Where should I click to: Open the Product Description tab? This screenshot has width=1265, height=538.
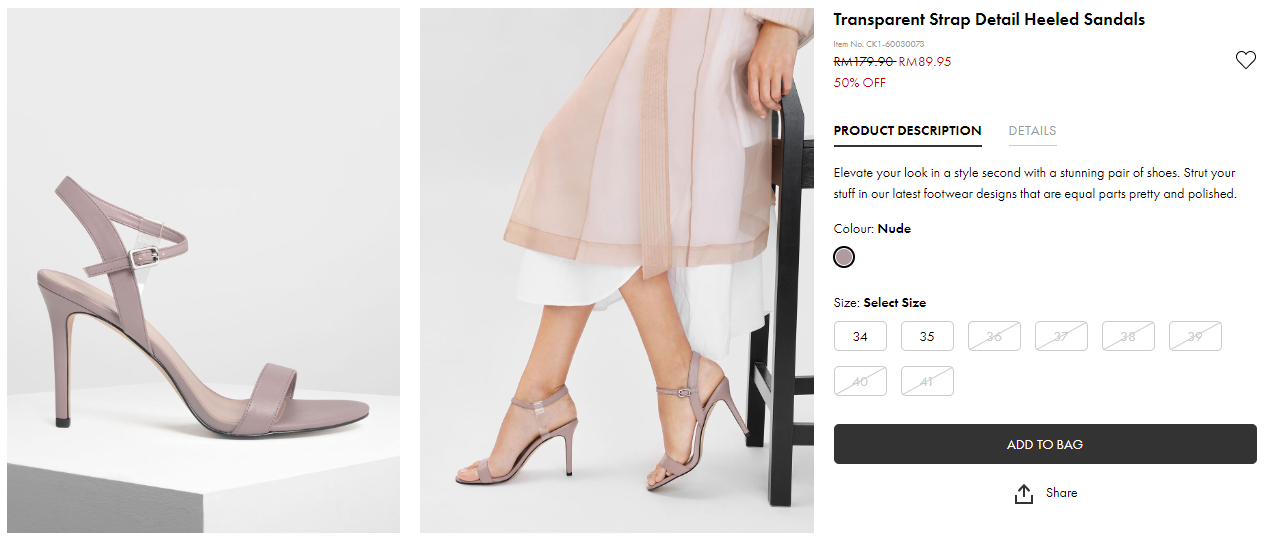tap(907, 131)
